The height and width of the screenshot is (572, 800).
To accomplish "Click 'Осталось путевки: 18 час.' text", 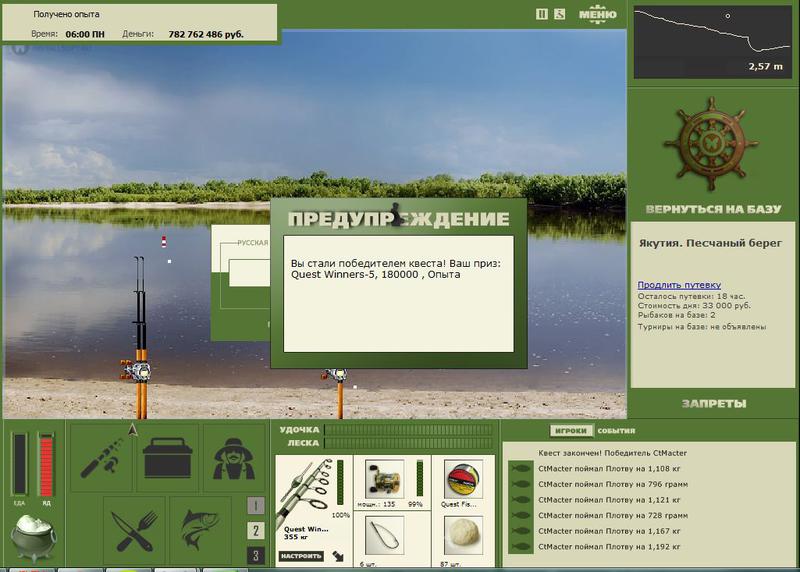I will (691, 296).
